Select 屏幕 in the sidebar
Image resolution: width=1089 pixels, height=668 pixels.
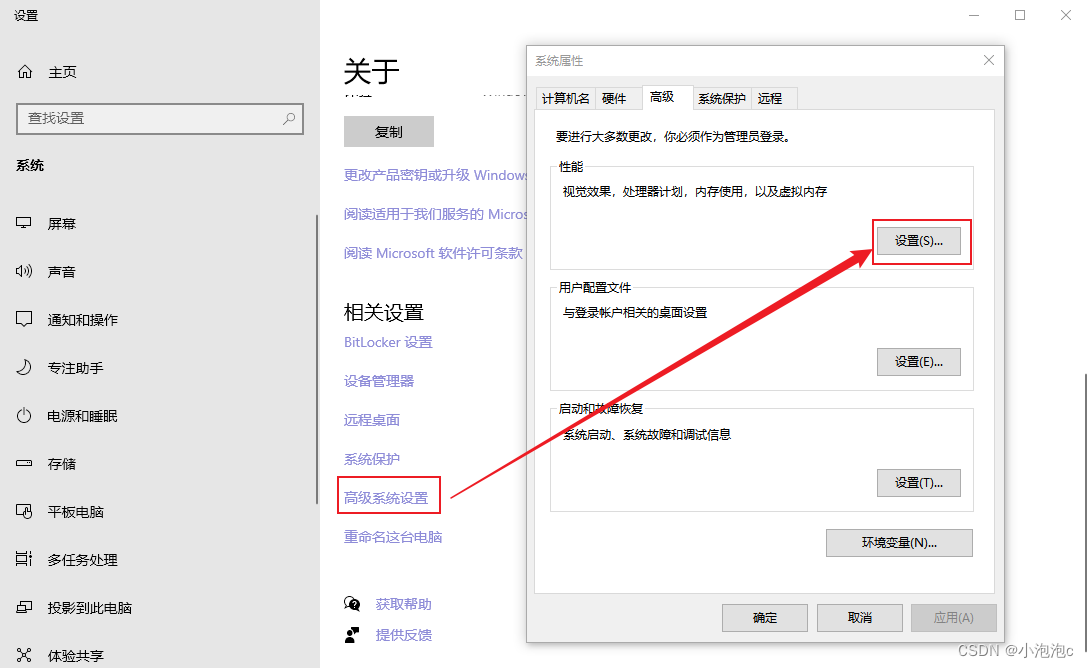[62, 224]
